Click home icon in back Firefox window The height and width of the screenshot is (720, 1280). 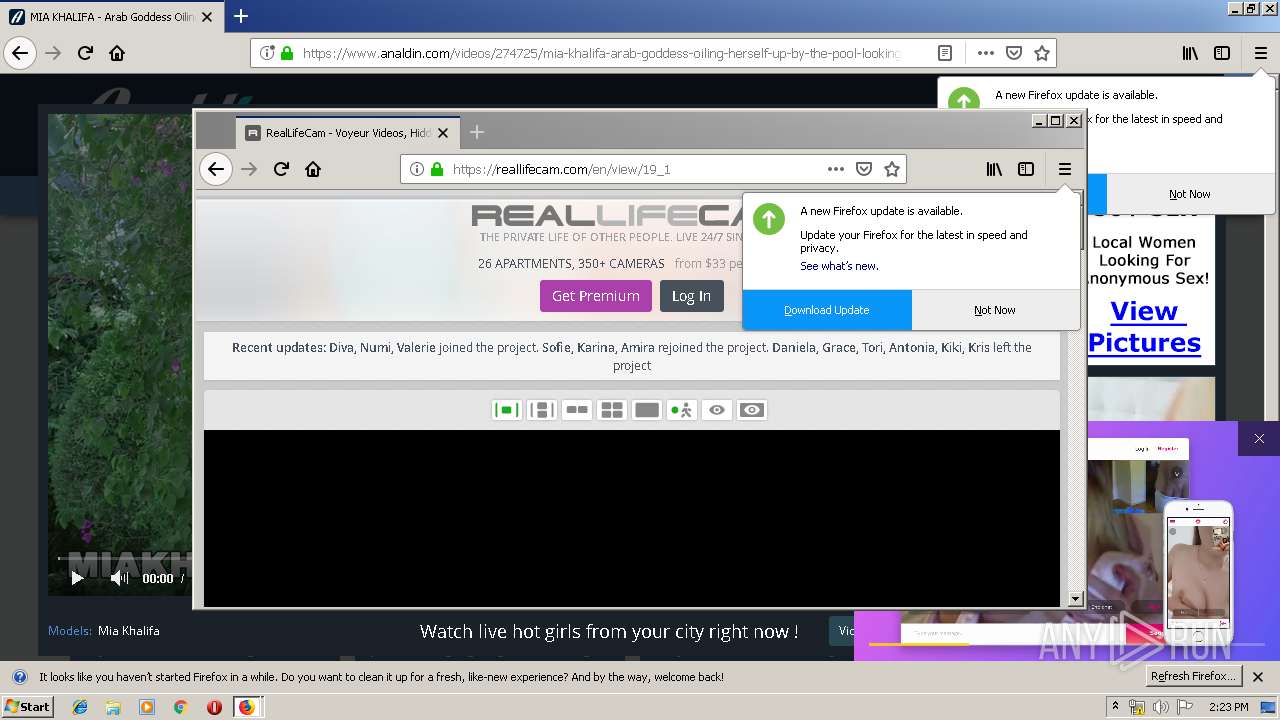tap(117, 53)
